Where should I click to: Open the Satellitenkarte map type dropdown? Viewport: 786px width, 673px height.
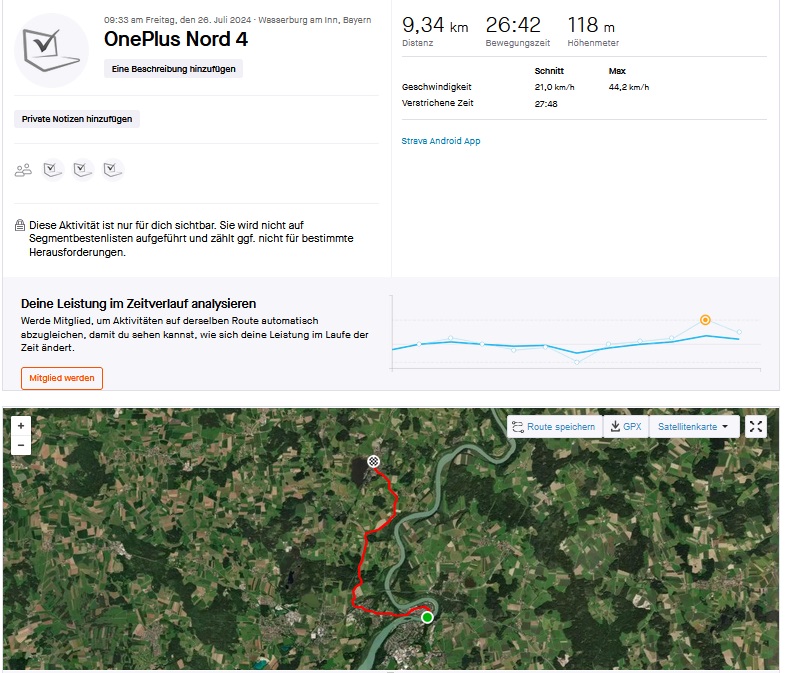click(x=693, y=427)
